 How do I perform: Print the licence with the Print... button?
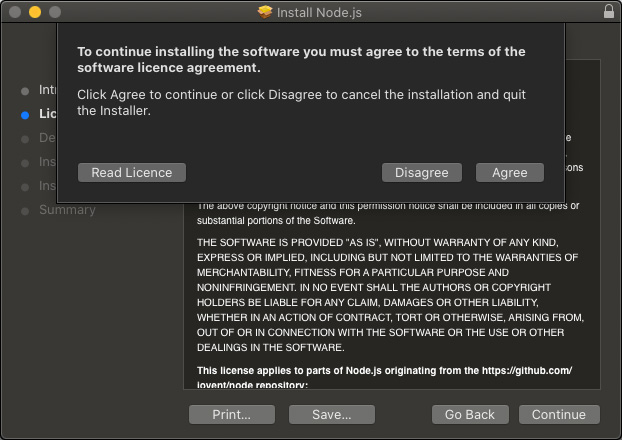click(x=231, y=414)
